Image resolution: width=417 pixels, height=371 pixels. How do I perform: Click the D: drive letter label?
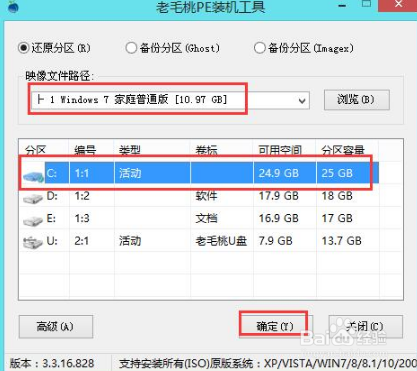pos(52,196)
